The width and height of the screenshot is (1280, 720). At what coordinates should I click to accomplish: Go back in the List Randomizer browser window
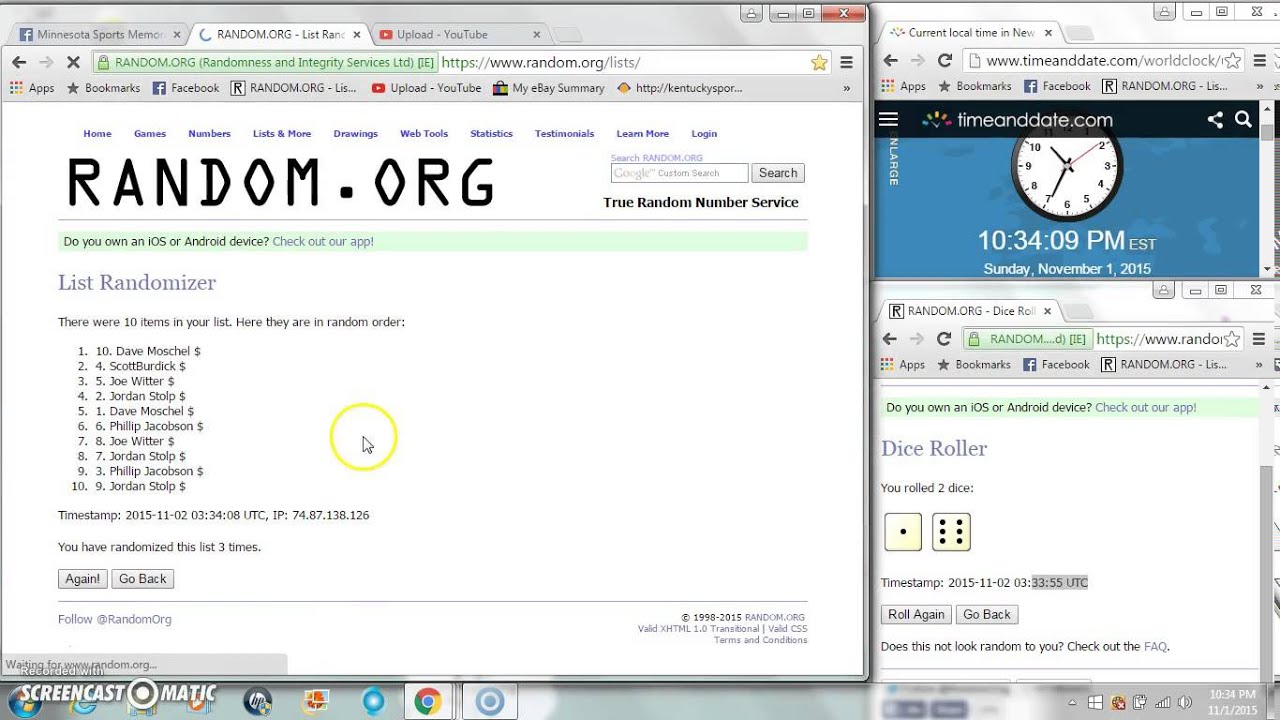(19, 62)
